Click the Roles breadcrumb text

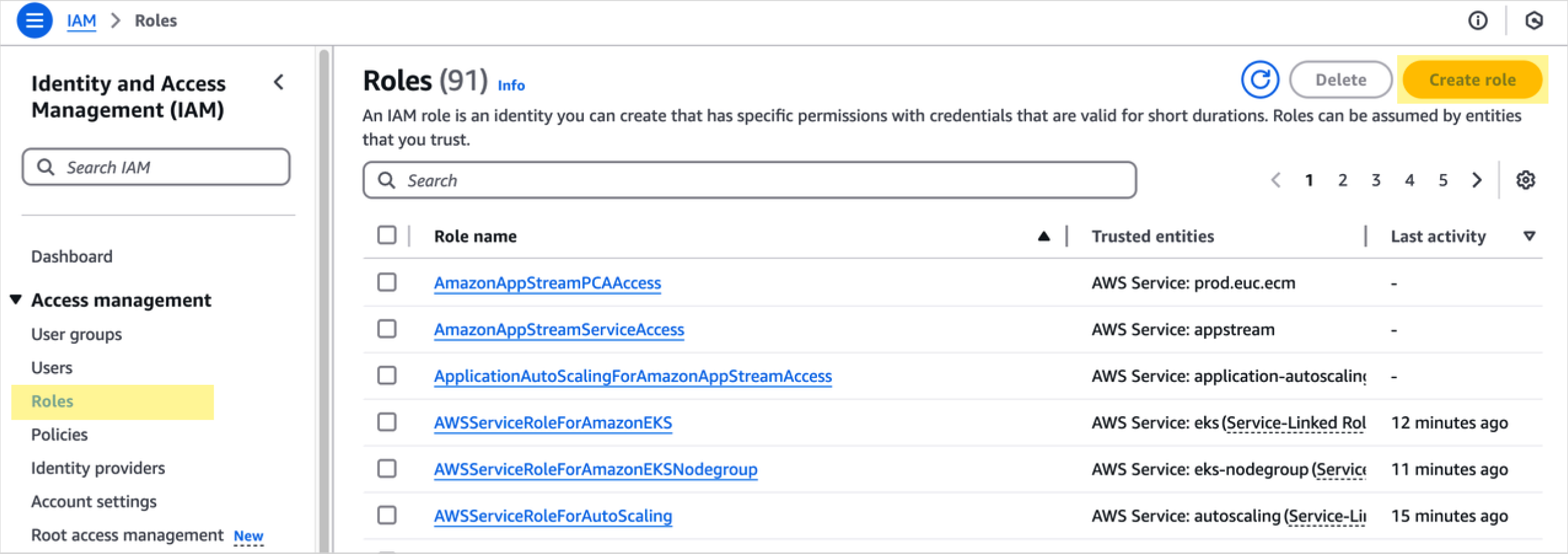[156, 21]
